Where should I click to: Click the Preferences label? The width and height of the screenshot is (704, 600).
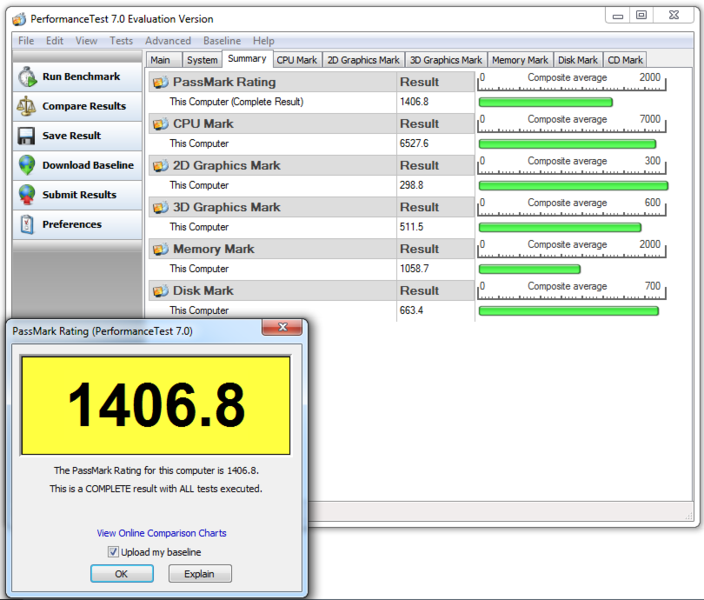pyautogui.click(x=72, y=225)
